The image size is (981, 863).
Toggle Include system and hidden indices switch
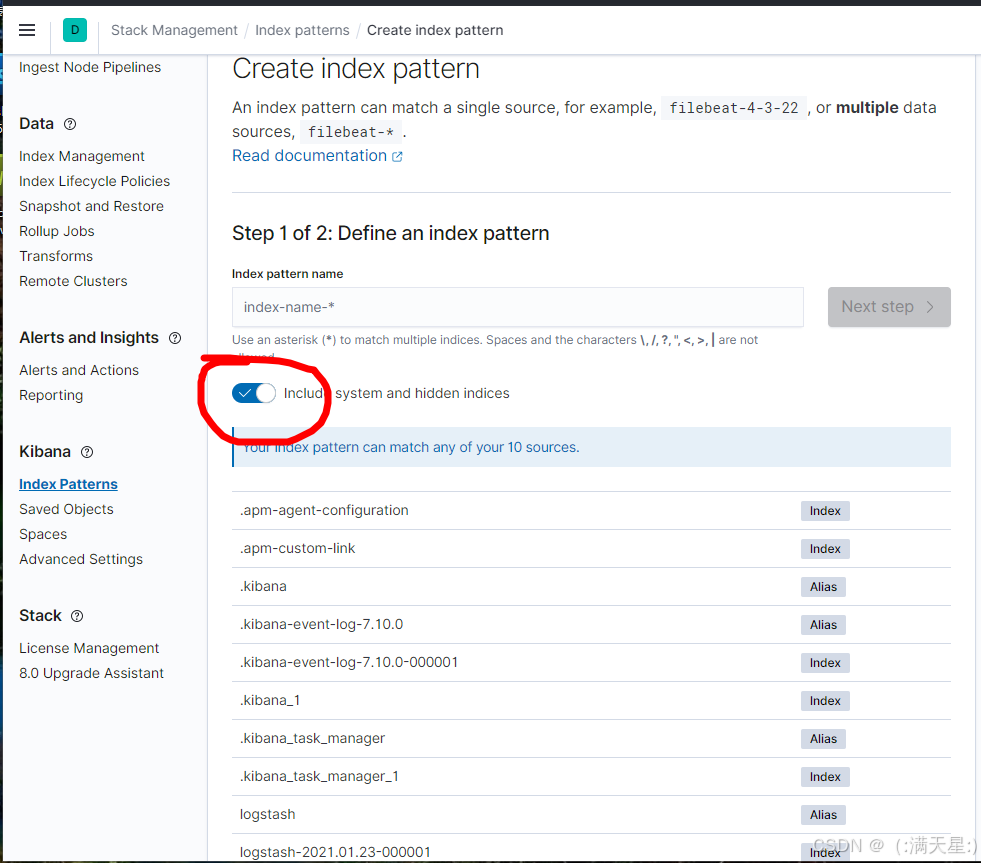(x=253, y=393)
